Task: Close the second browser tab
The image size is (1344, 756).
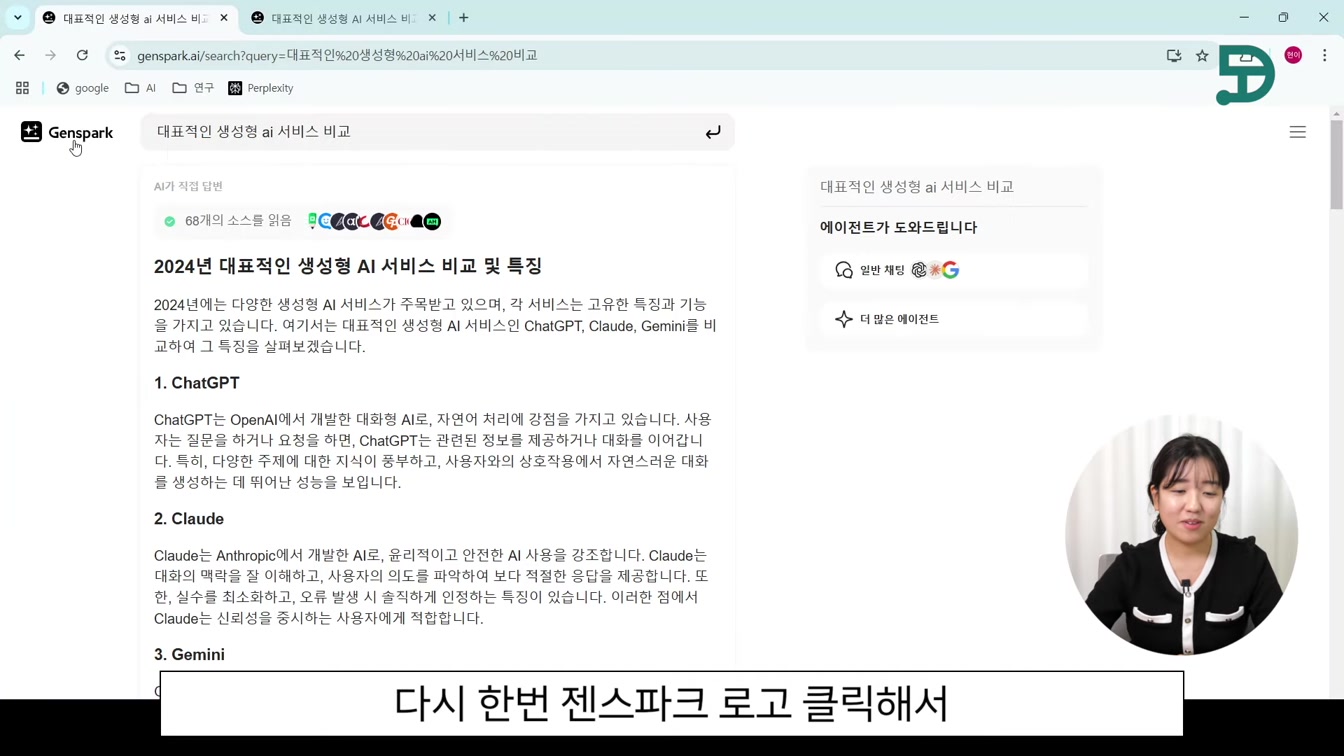Action: coord(432,18)
